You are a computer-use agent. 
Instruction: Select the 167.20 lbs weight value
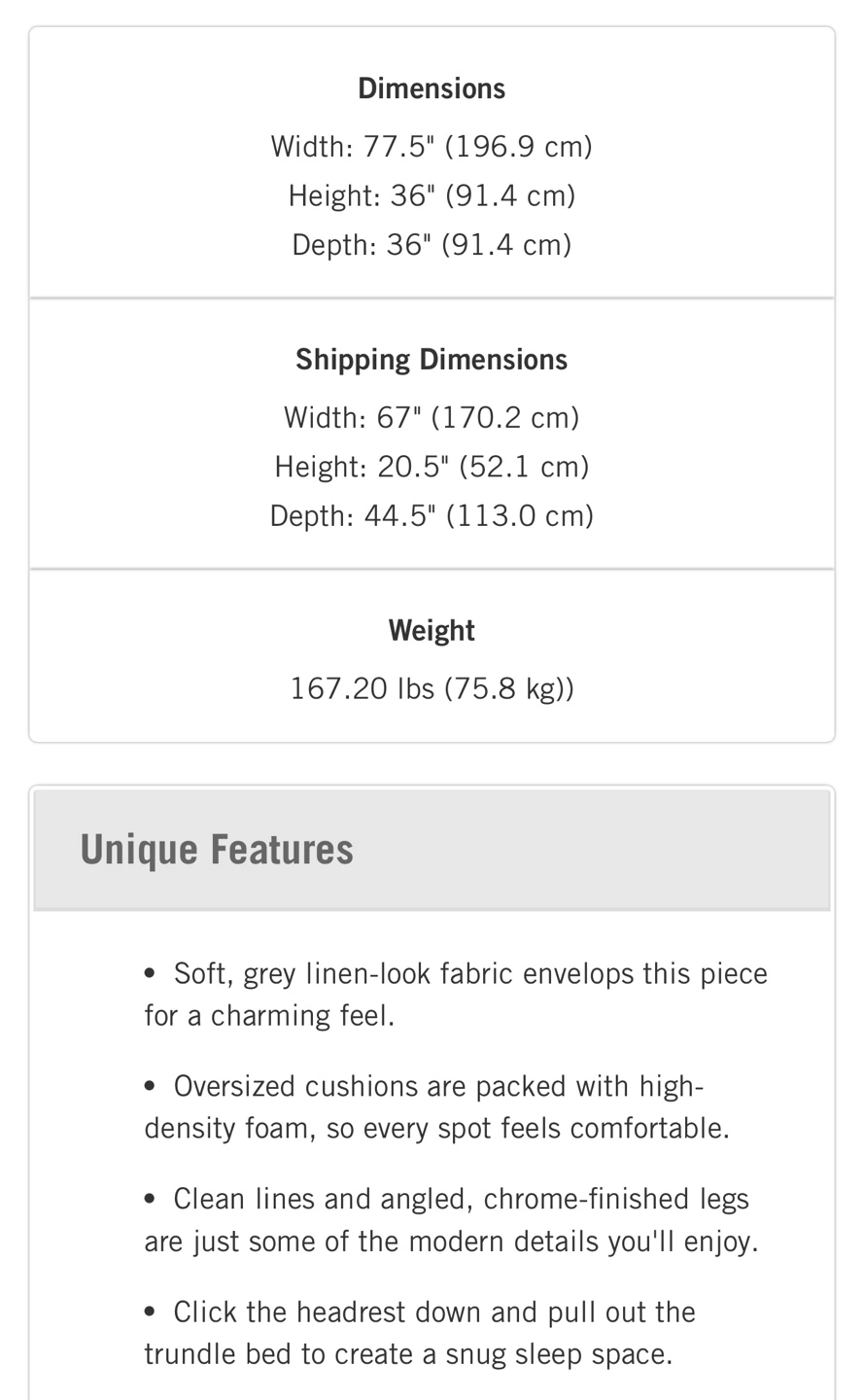pyautogui.click(x=432, y=688)
